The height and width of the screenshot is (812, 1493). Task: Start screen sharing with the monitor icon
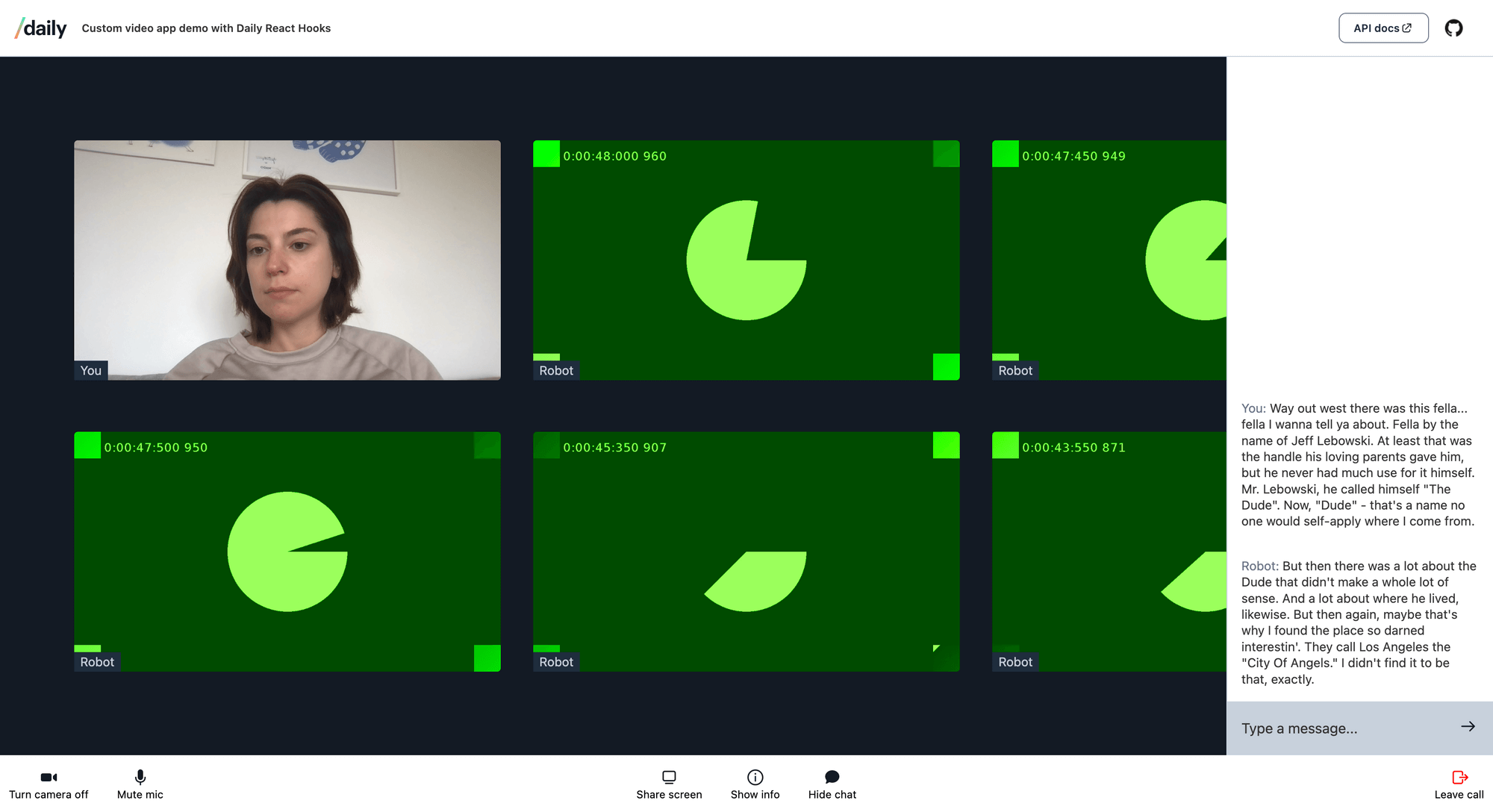(669, 776)
